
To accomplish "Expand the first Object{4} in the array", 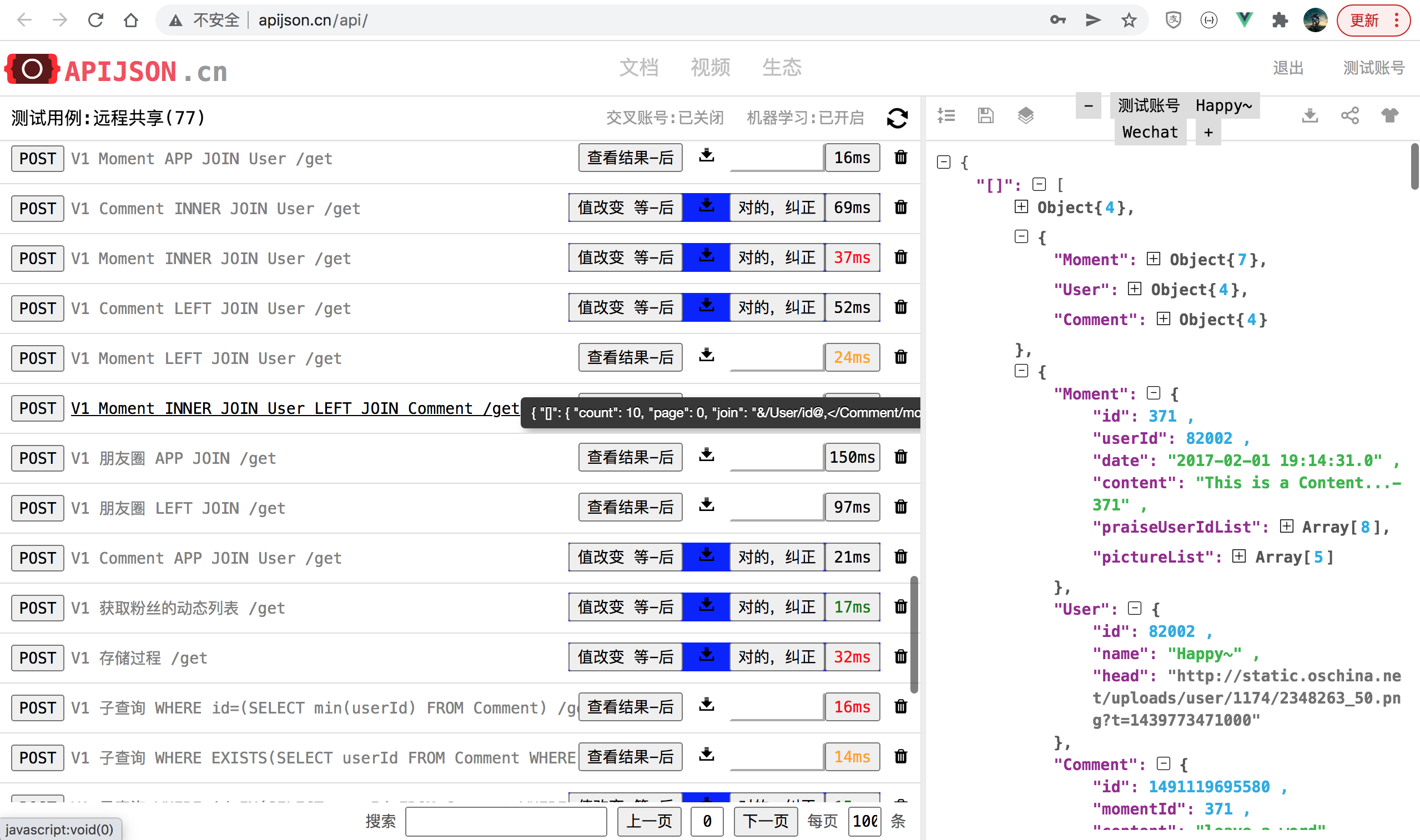I will 1021,206.
